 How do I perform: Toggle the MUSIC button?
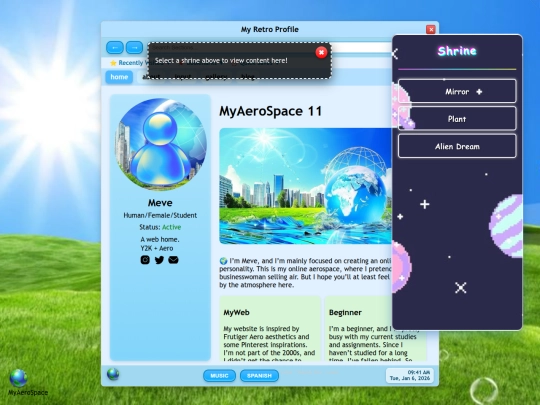click(x=219, y=375)
